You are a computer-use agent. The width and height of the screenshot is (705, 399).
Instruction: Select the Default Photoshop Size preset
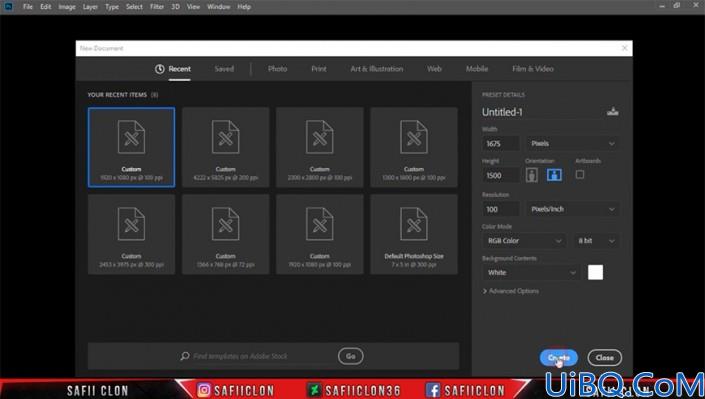click(x=414, y=234)
